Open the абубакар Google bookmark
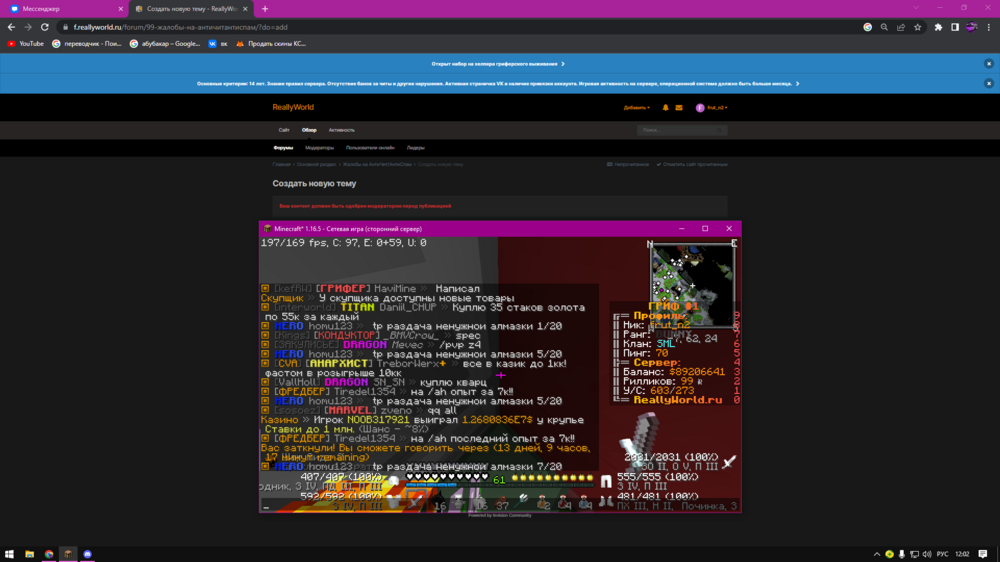1000x562 pixels. [165, 44]
